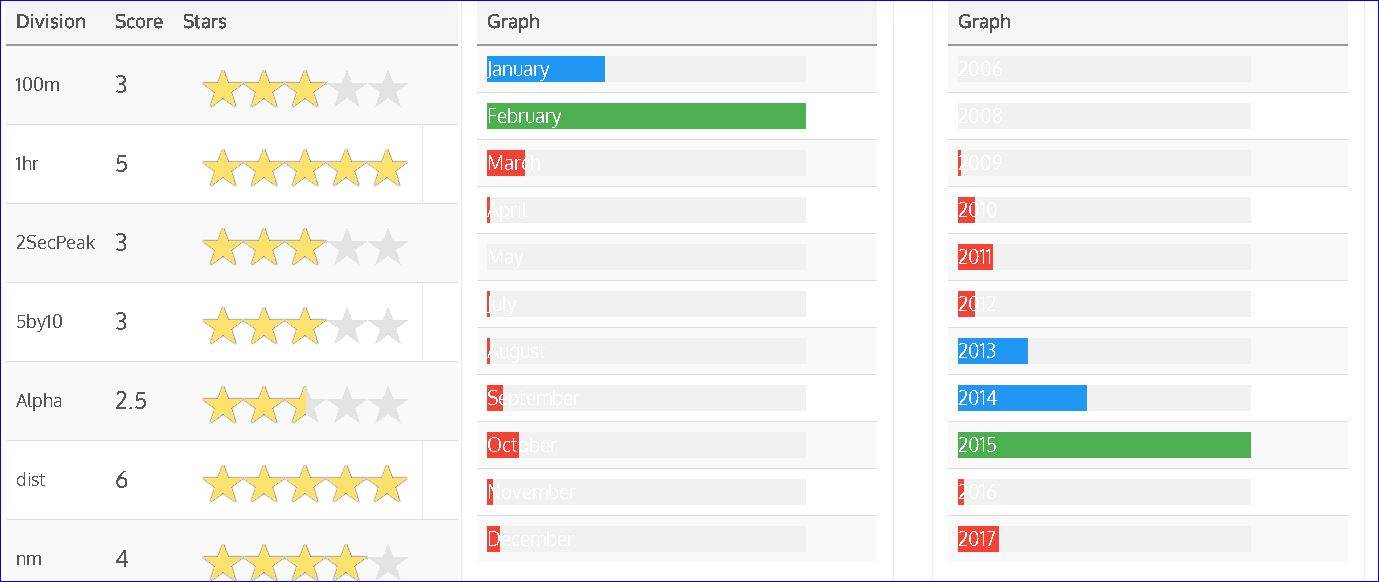Click the half-filled third star in Alpha row

click(305, 405)
